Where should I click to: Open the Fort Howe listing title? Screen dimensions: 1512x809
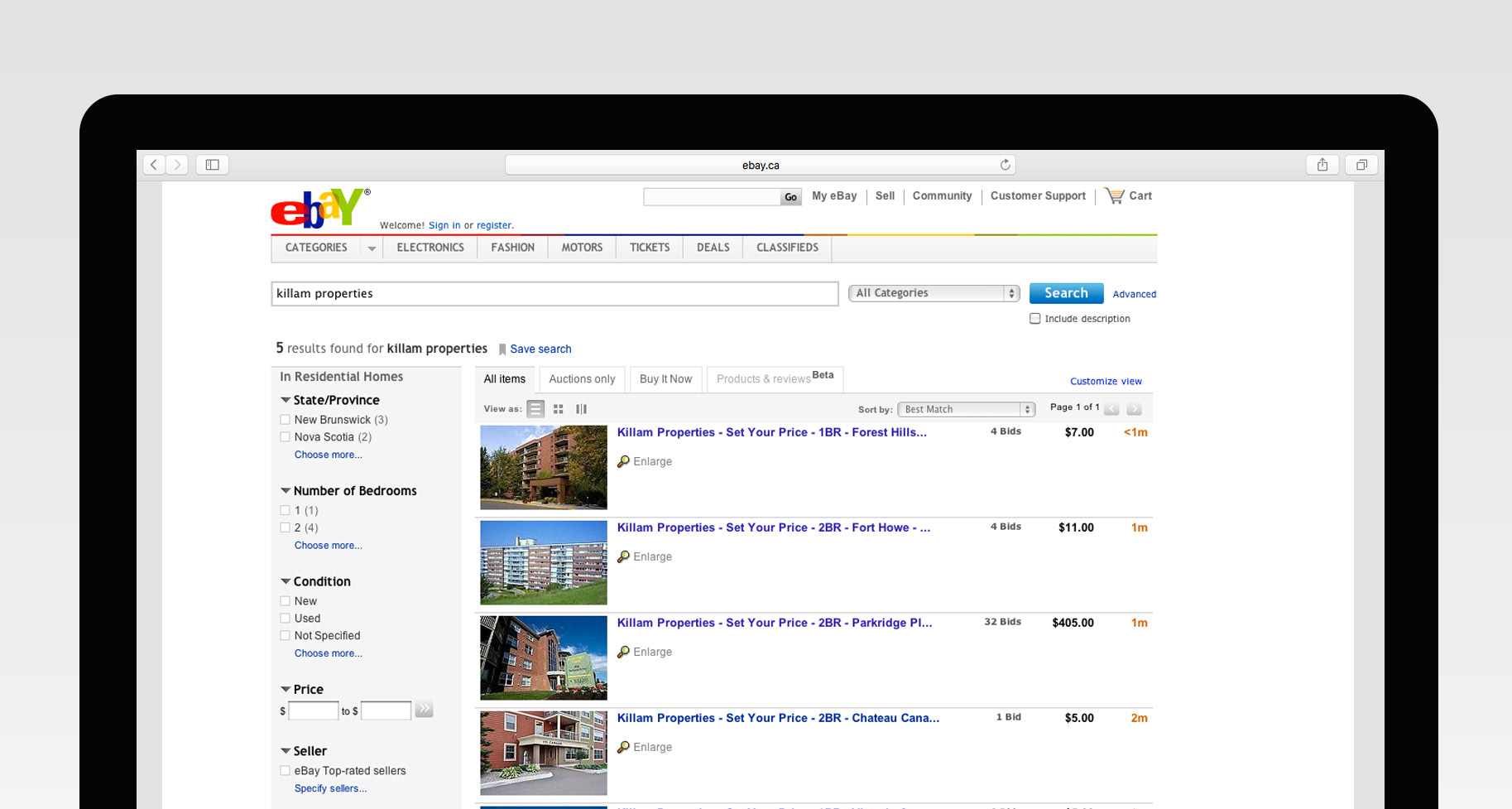click(774, 527)
